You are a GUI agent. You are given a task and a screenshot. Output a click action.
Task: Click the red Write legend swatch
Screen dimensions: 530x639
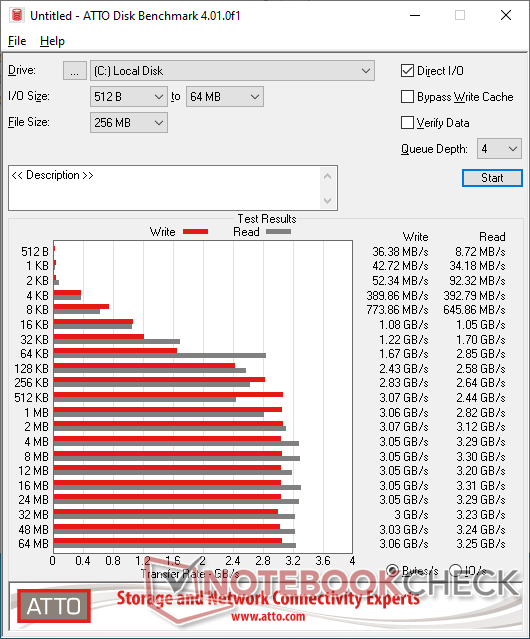click(x=196, y=232)
